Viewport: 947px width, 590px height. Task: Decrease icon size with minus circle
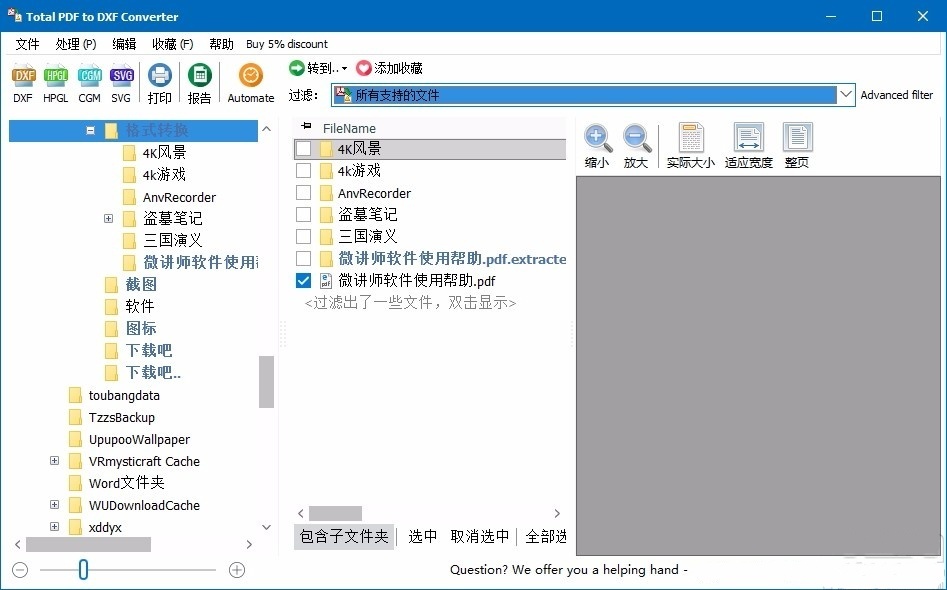coord(20,569)
